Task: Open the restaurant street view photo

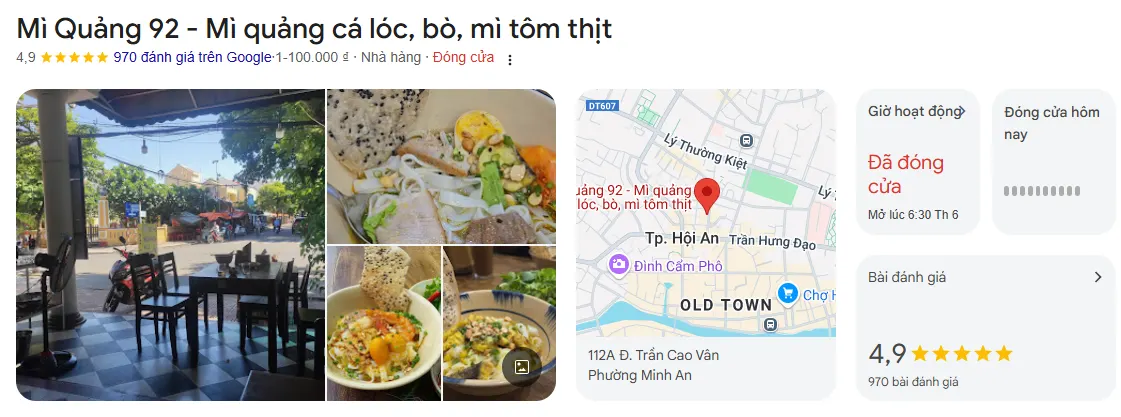Action: point(170,245)
